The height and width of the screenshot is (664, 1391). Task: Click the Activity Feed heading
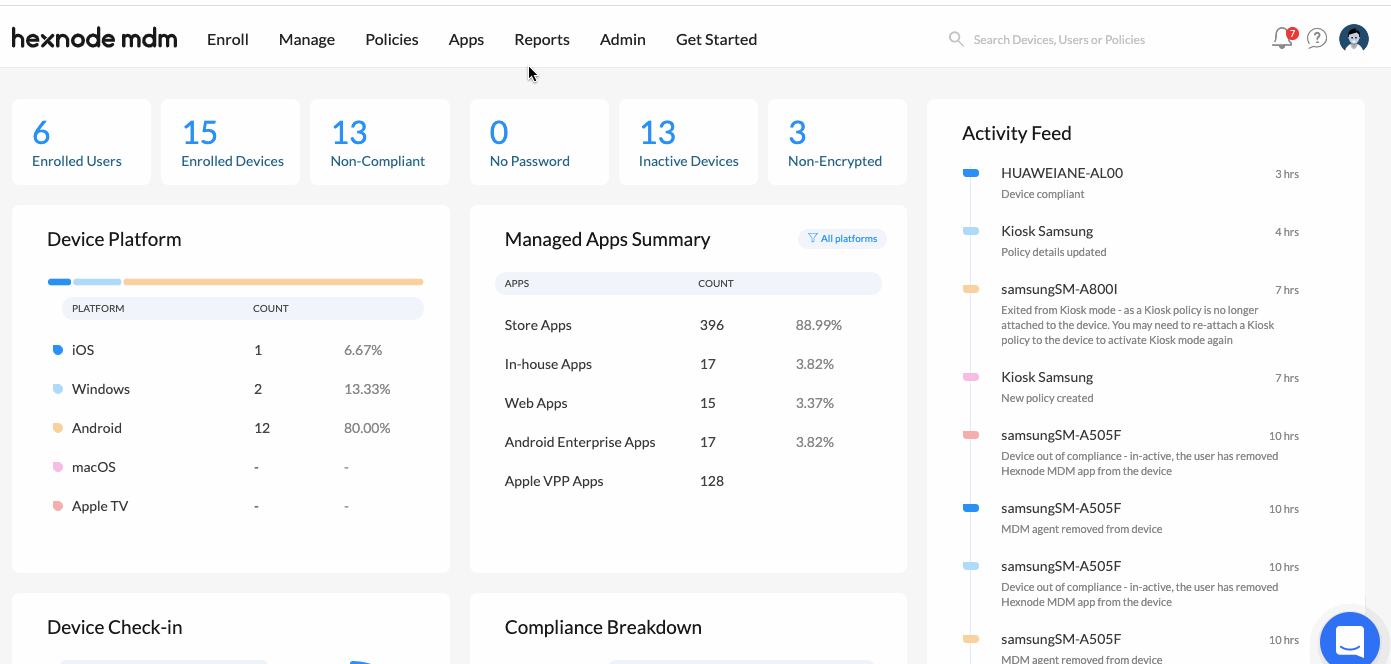(1016, 133)
